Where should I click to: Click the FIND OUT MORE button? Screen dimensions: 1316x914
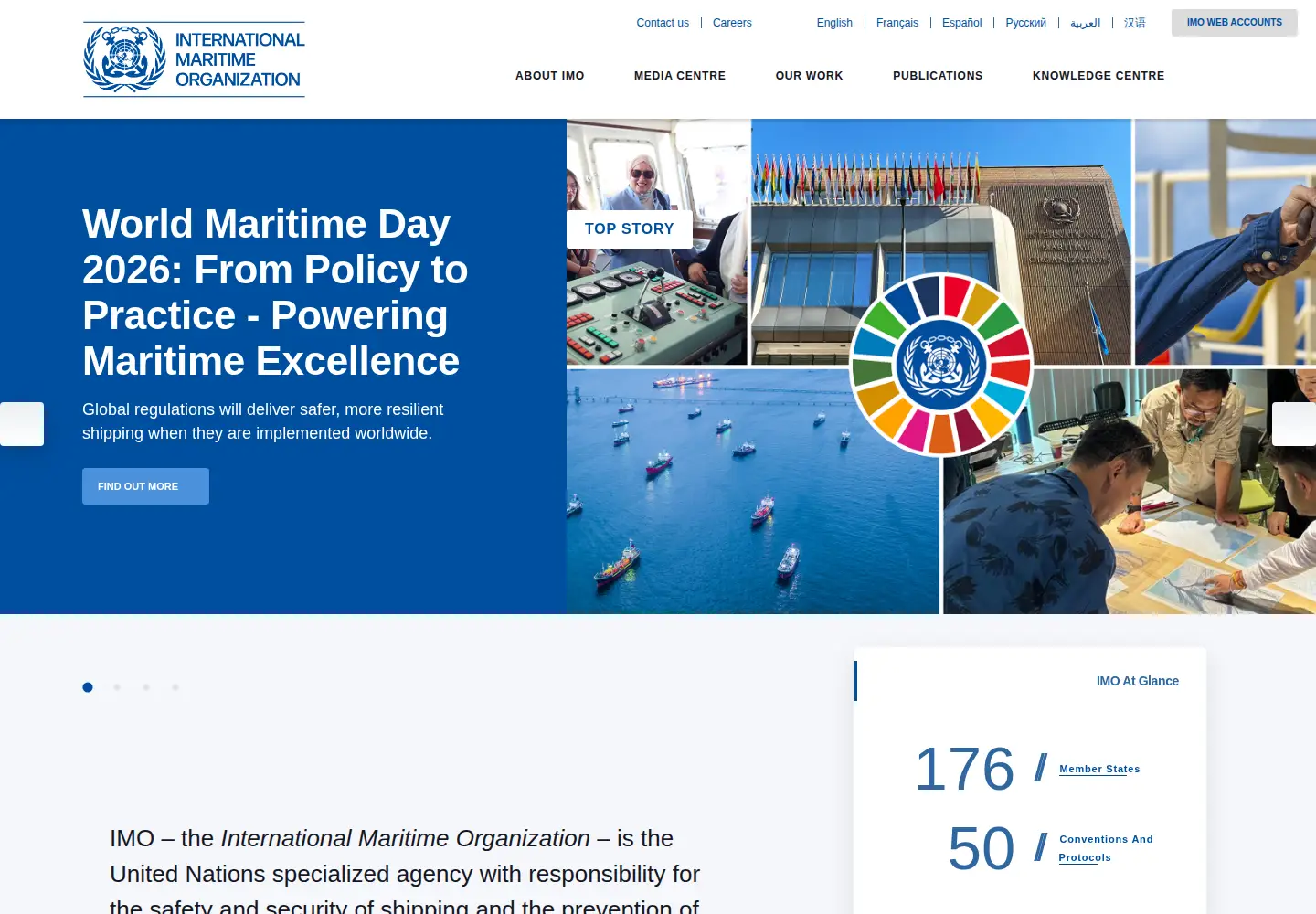point(145,486)
